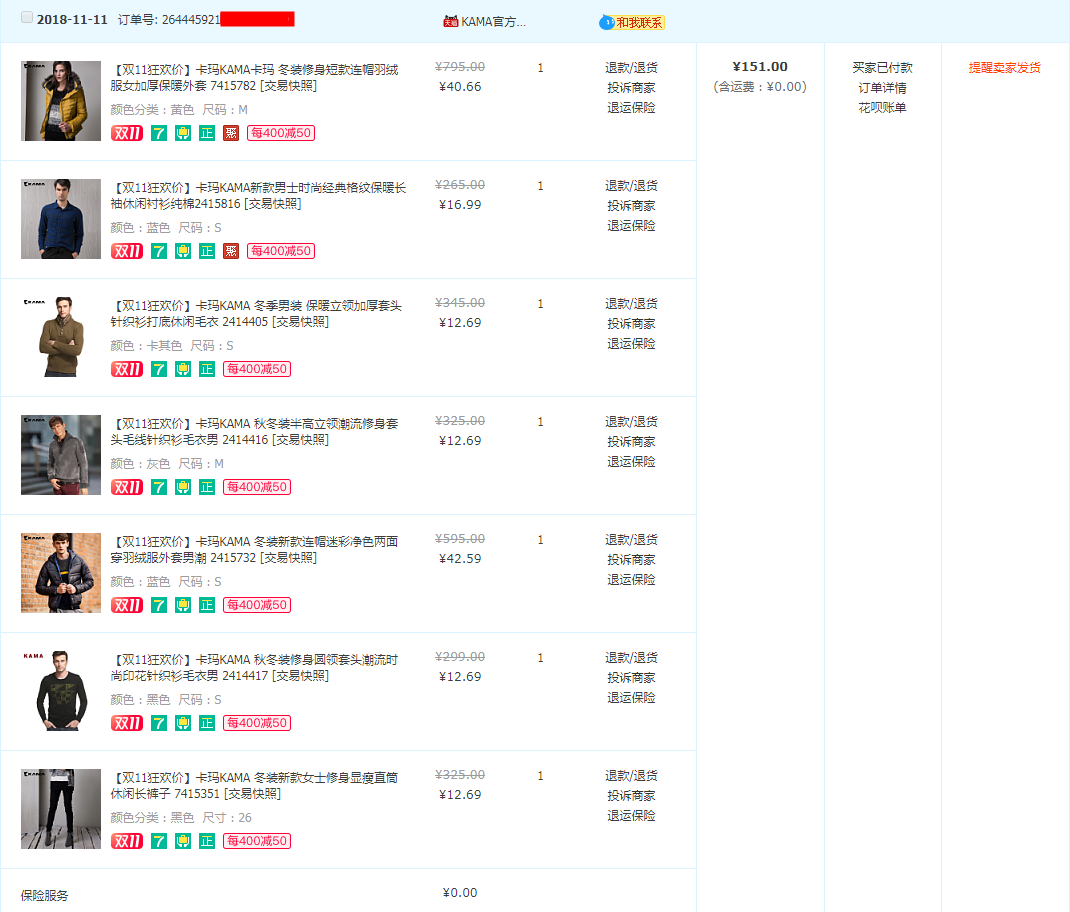Click the shield badge on shirt 2415816
Viewport: 1070px width, 912px height.
coord(183,251)
